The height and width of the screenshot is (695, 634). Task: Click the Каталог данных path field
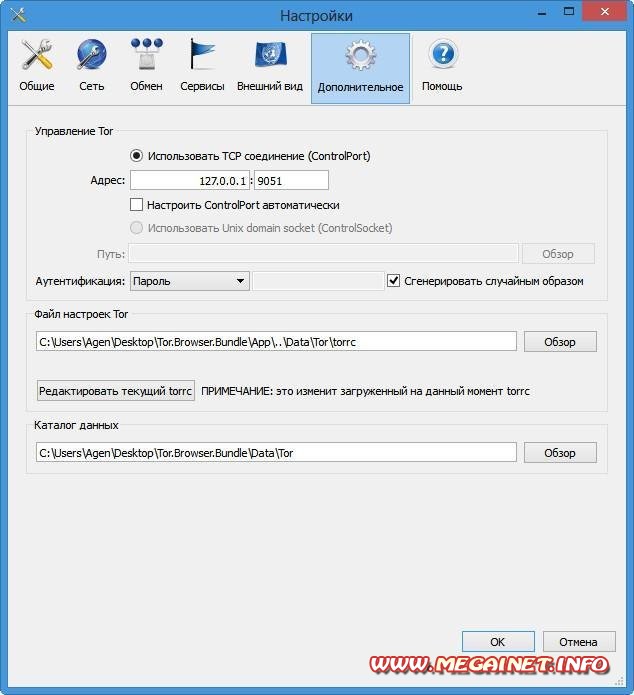[x=276, y=453]
